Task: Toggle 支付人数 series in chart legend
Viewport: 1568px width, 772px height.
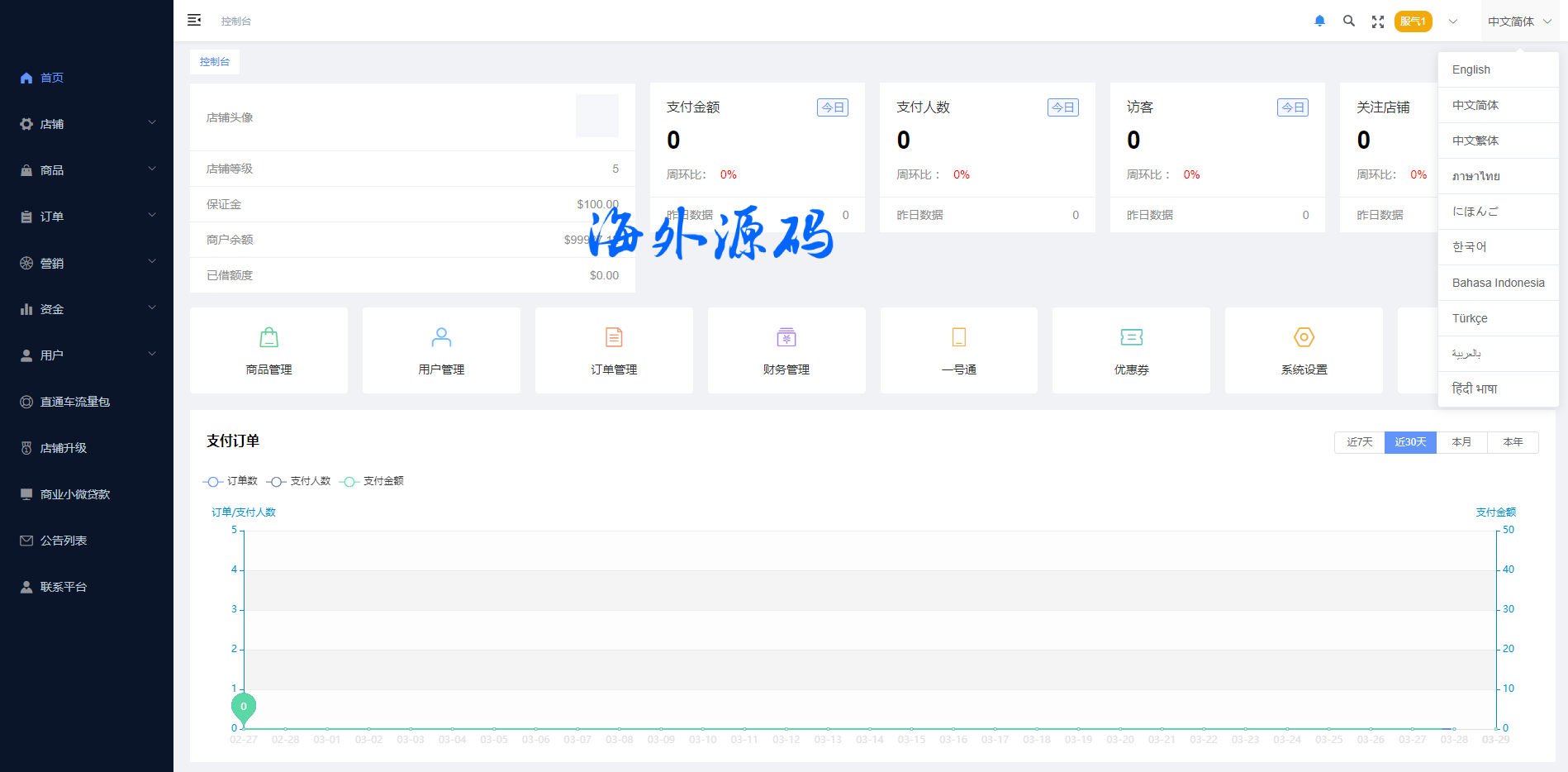Action: point(299,481)
